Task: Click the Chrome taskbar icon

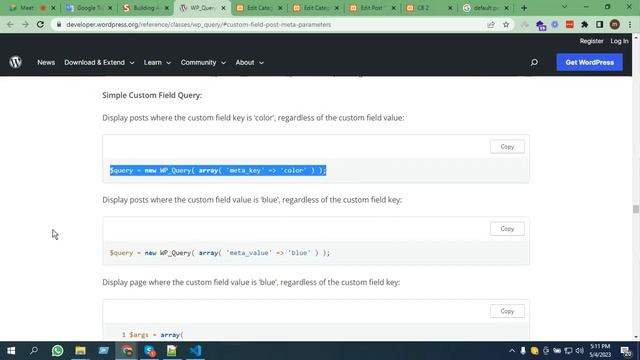Action: pyautogui.click(x=127, y=351)
